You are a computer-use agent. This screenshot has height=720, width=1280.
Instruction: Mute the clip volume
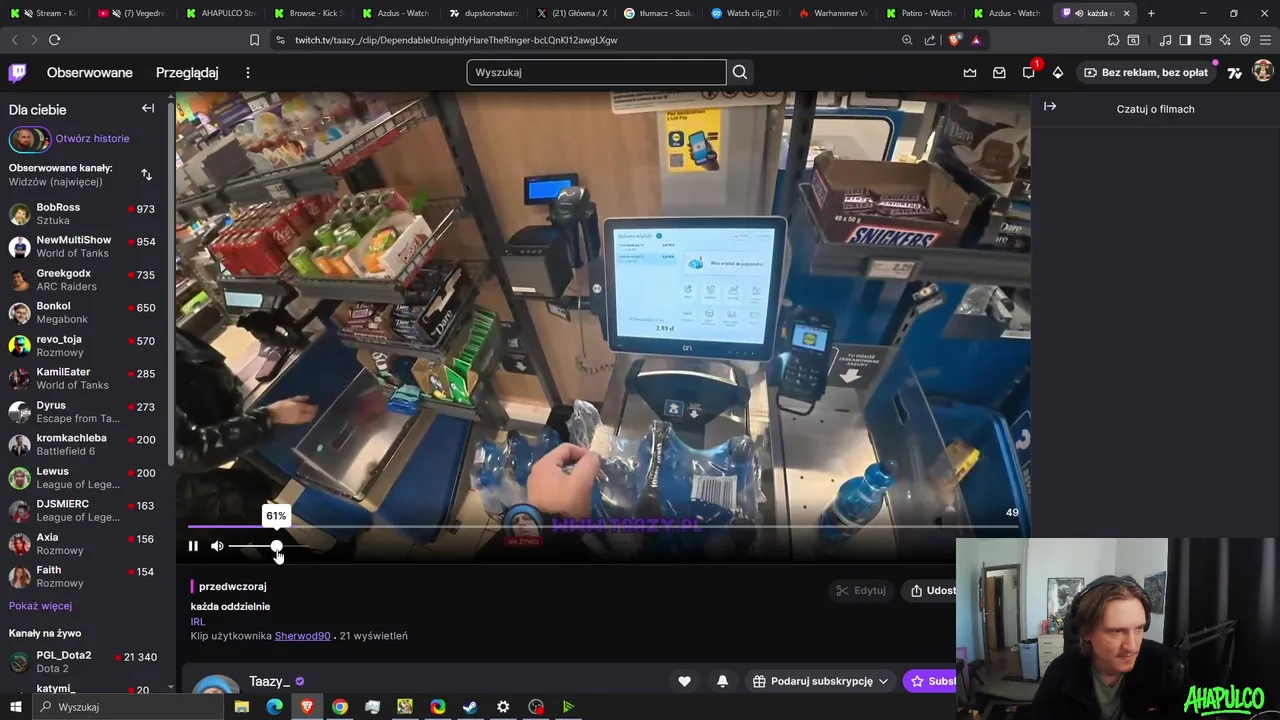tap(217, 546)
